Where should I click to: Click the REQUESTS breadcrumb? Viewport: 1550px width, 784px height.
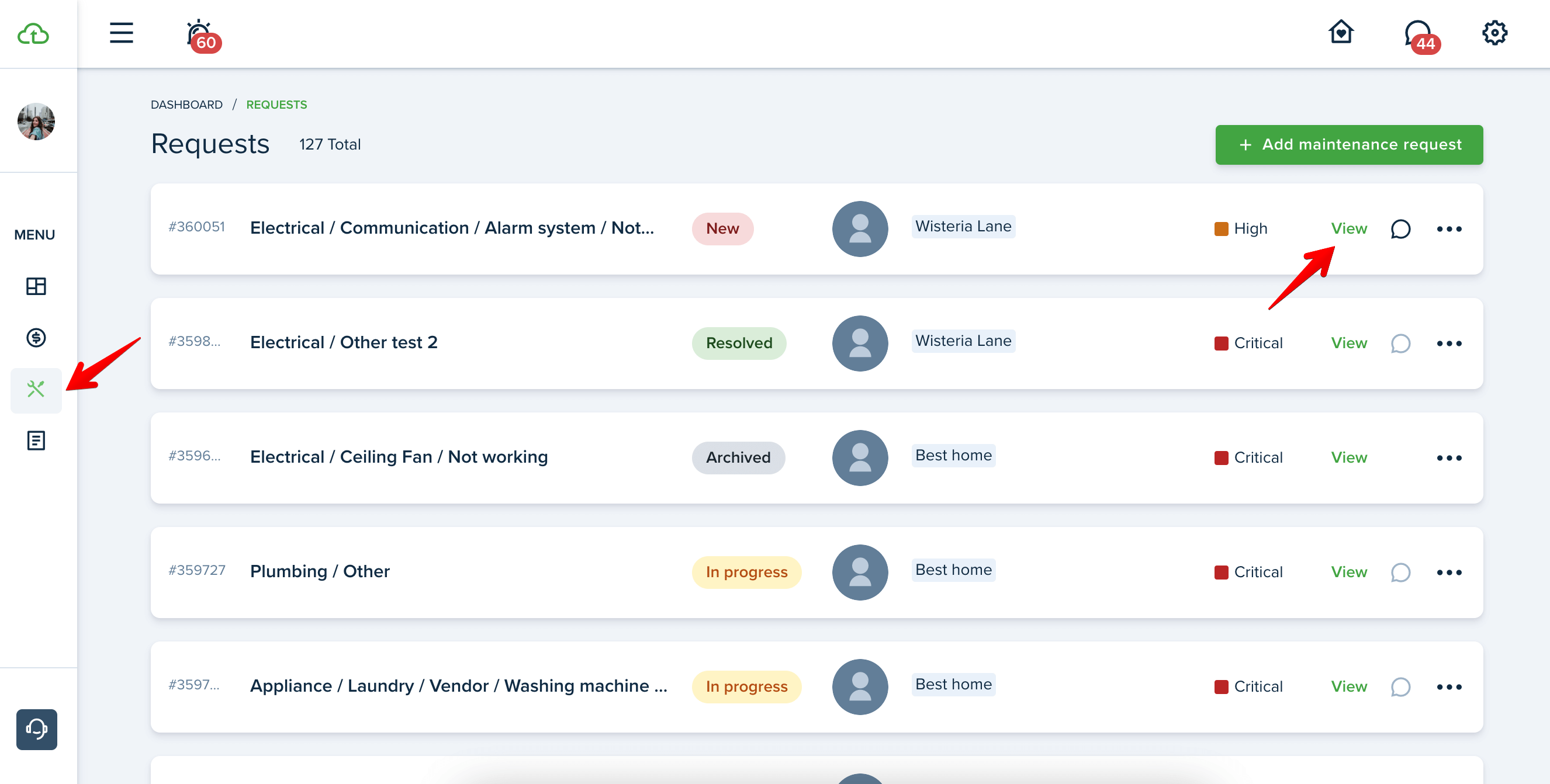(276, 105)
